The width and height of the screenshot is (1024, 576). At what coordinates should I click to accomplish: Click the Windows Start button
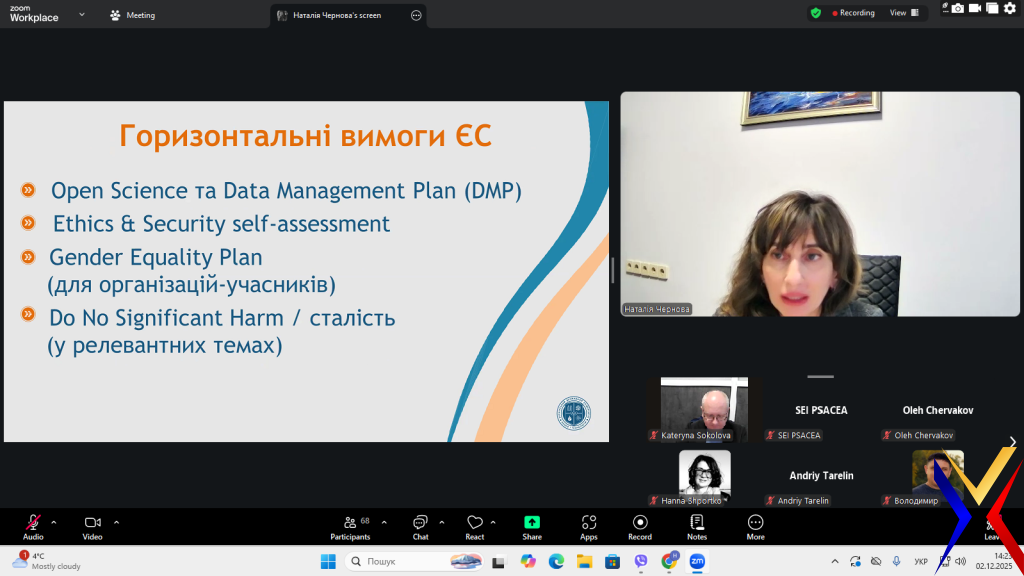pyautogui.click(x=328, y=561)
